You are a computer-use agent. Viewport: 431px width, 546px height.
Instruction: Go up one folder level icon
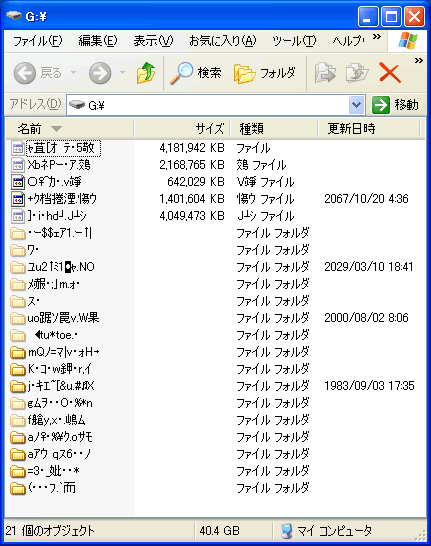[146, 73]
